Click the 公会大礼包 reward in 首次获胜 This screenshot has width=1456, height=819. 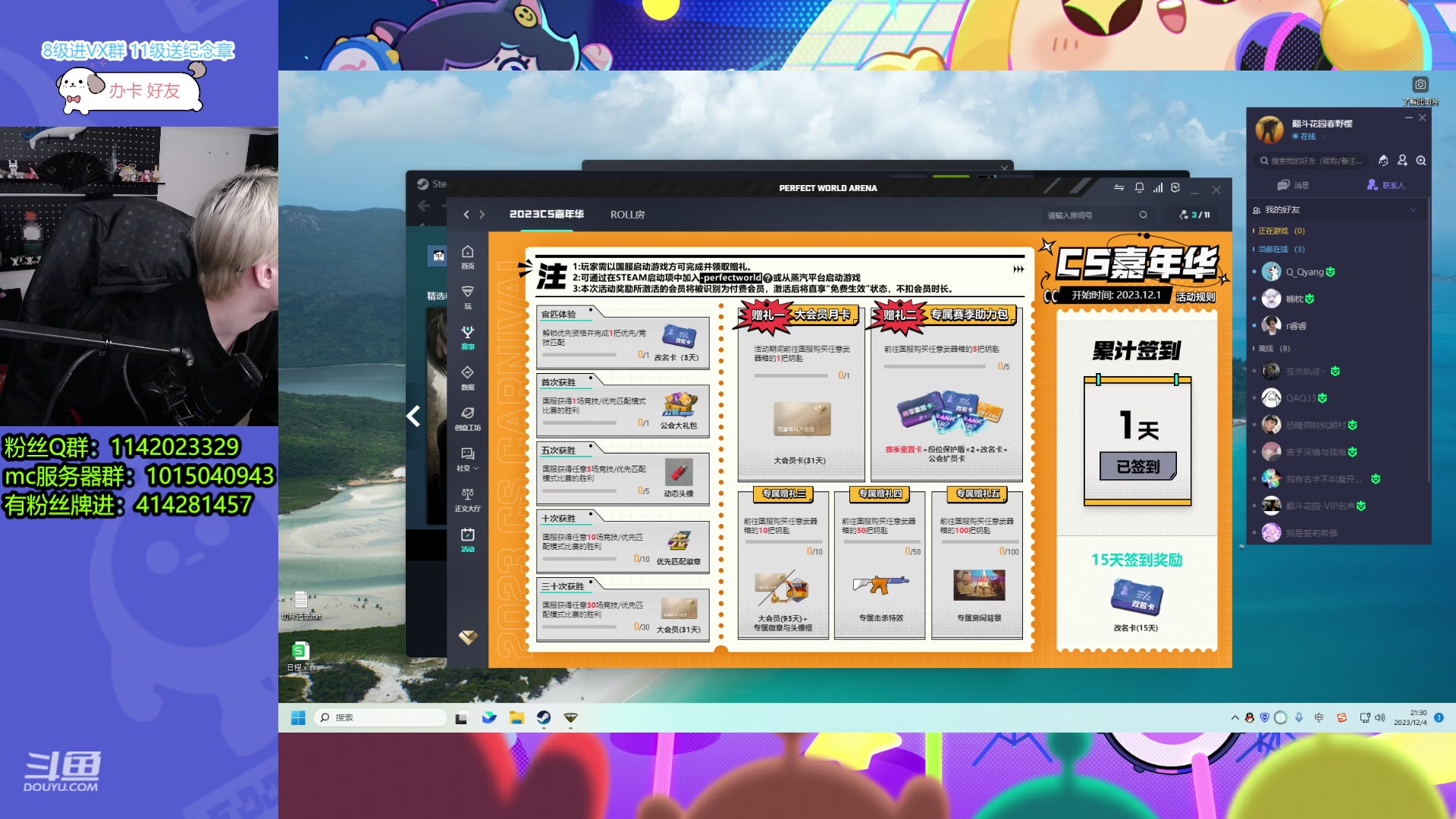pos(679,404)
